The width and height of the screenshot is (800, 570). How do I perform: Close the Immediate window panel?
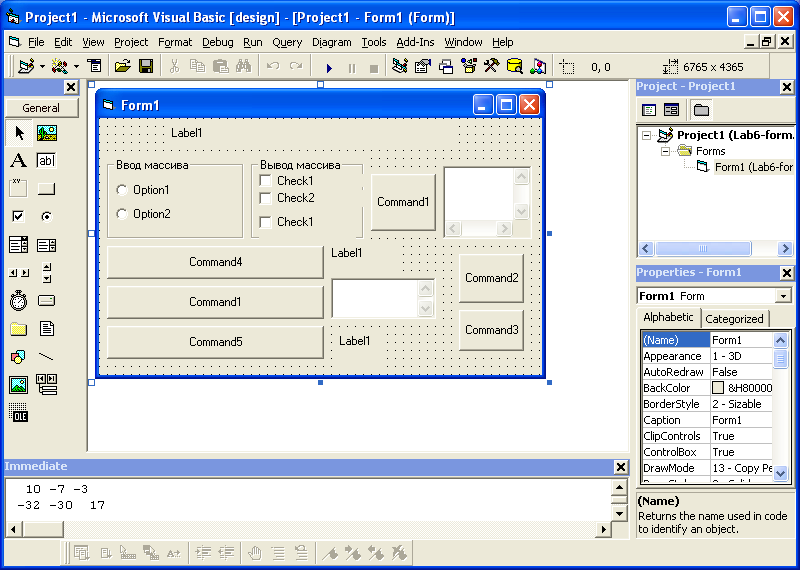tap(620, 466)
